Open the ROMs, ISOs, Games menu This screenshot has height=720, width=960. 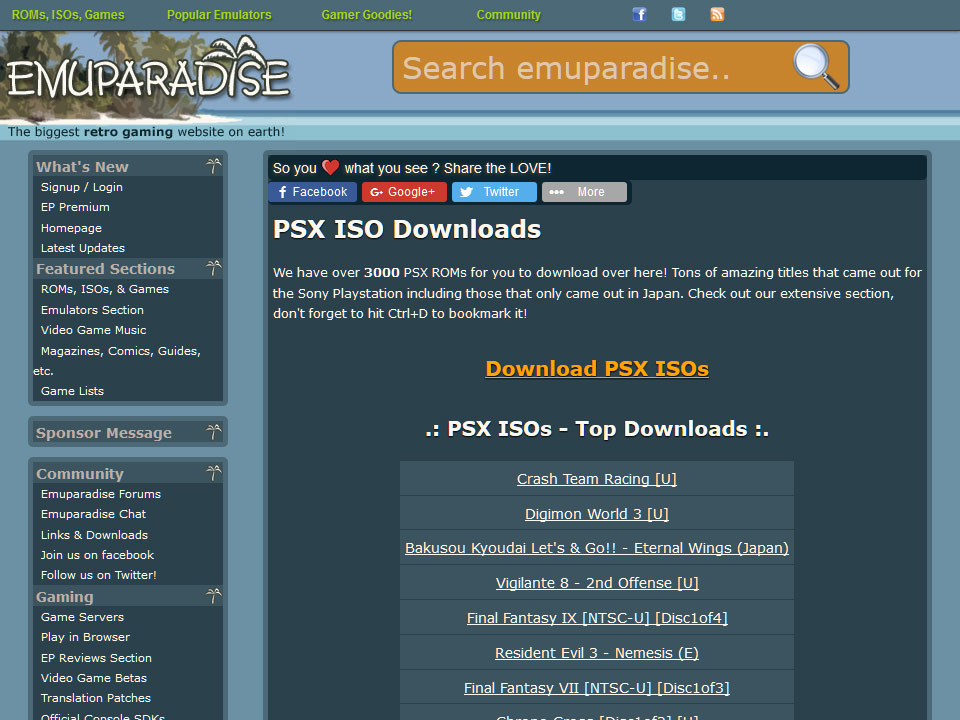click(x=68, y=15)
